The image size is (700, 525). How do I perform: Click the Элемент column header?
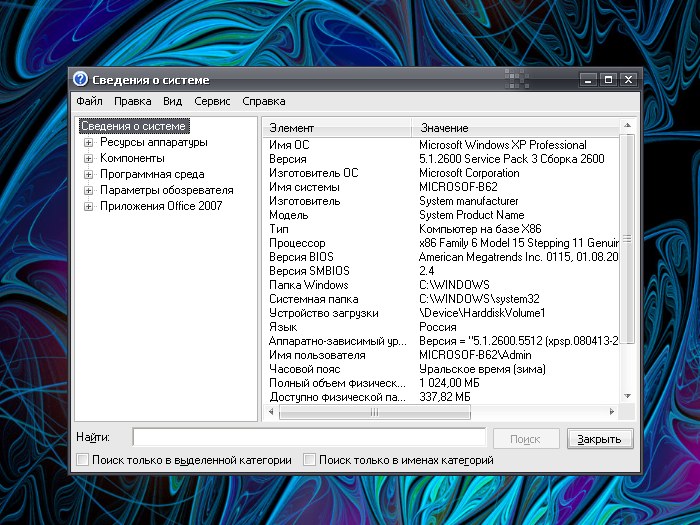coord(337,128)
